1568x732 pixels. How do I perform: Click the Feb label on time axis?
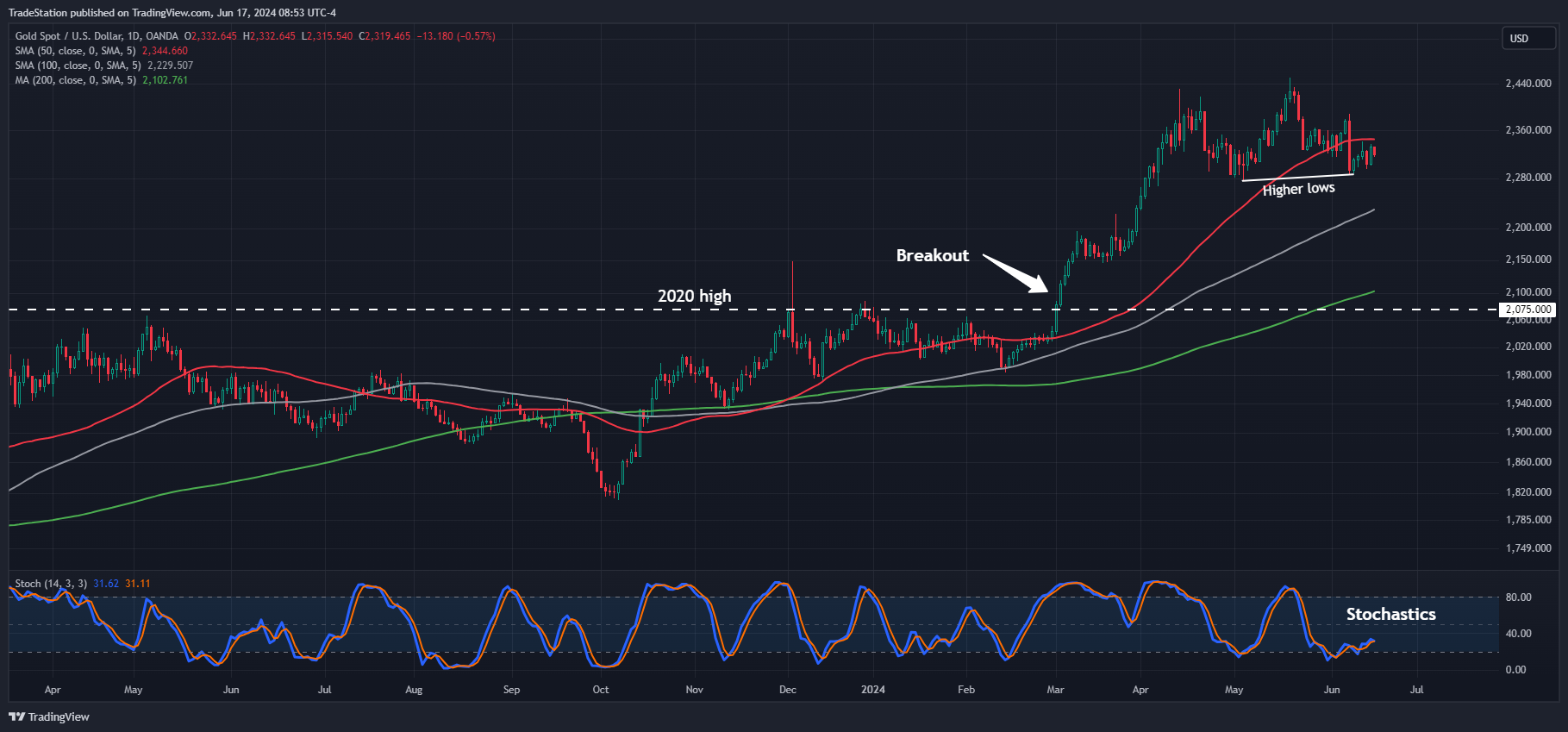[966, 690]
